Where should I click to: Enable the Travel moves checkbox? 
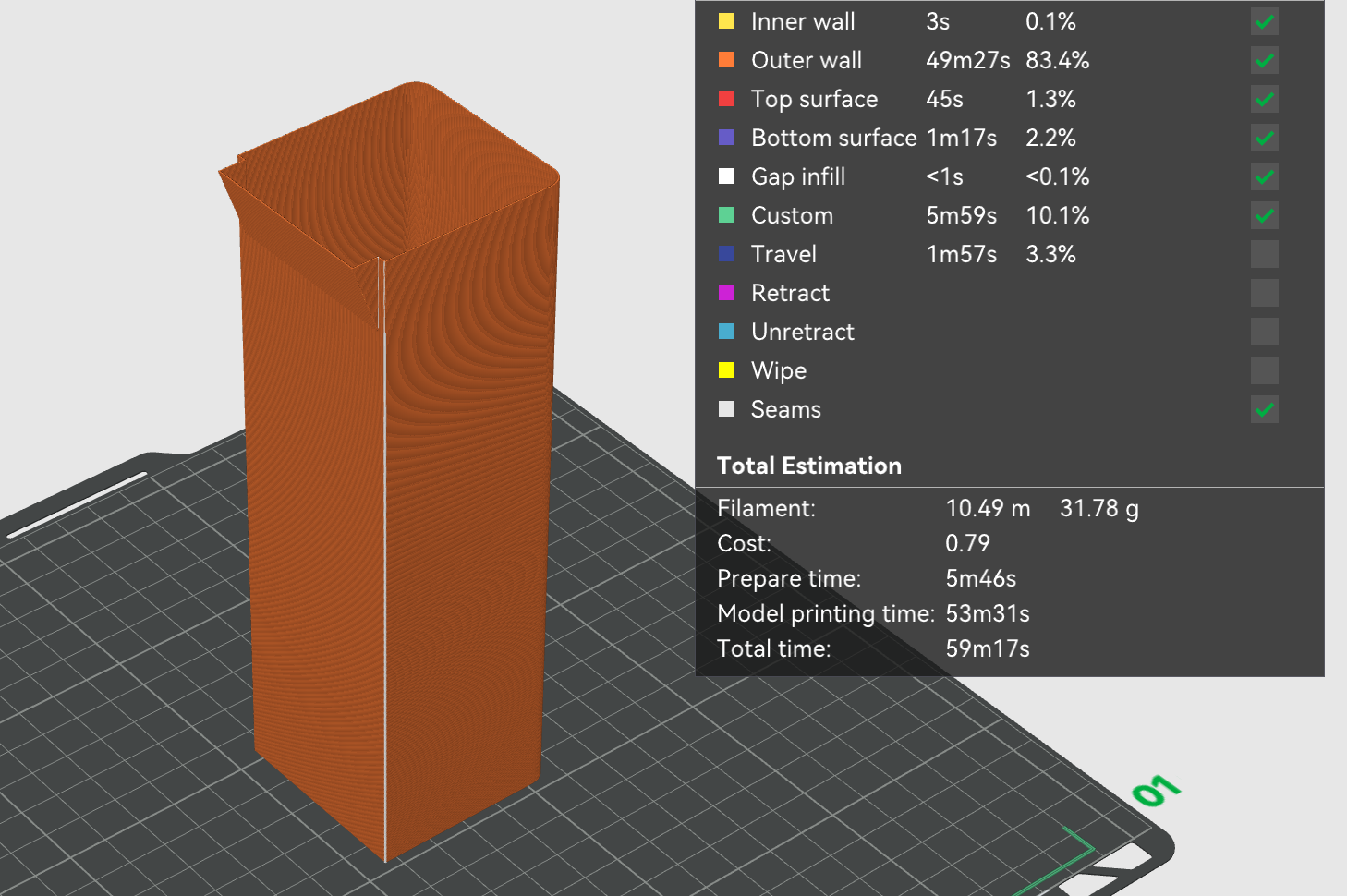[x=1265, y=254]
